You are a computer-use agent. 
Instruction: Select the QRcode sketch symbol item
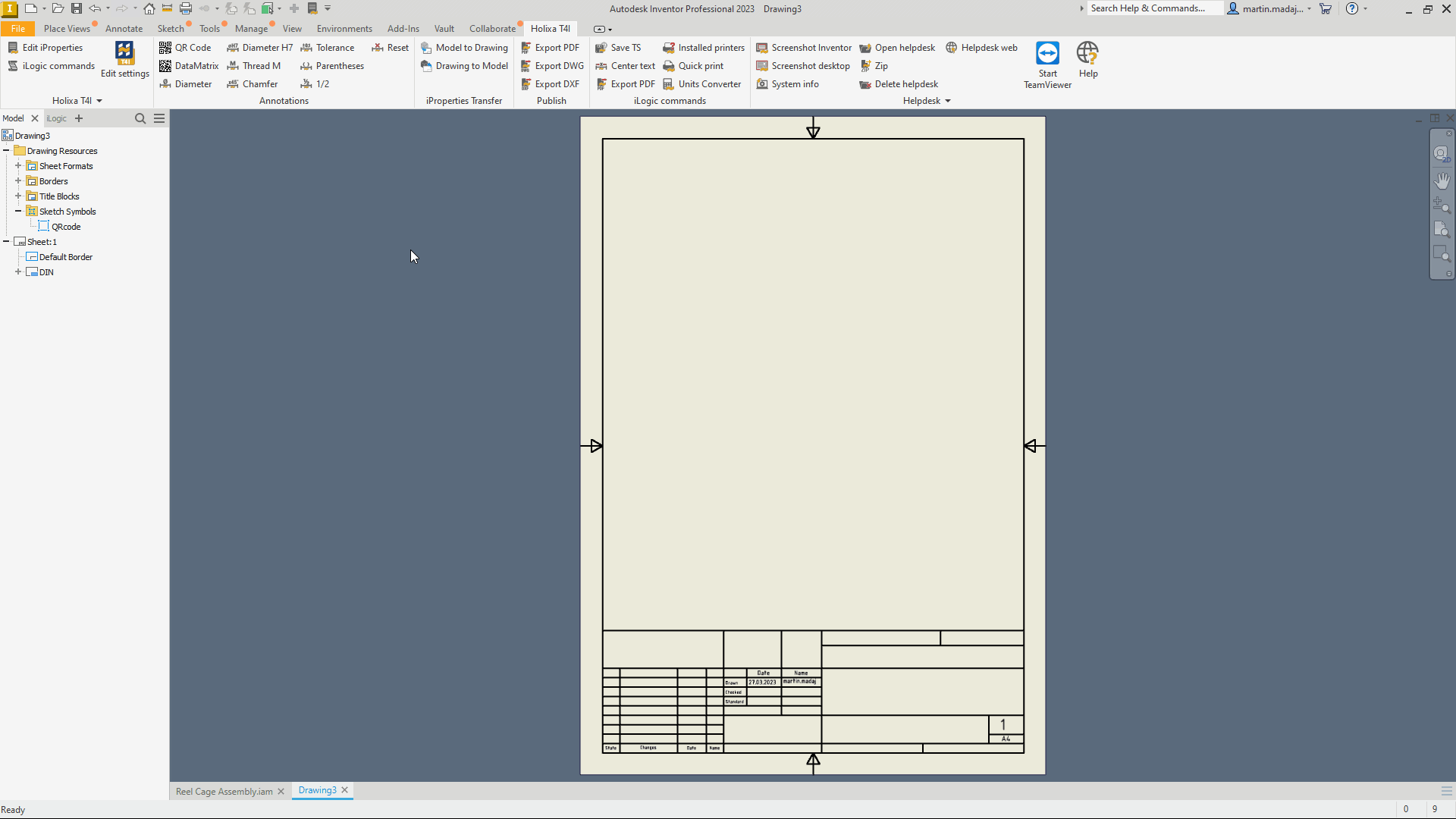tap(66, 227)
